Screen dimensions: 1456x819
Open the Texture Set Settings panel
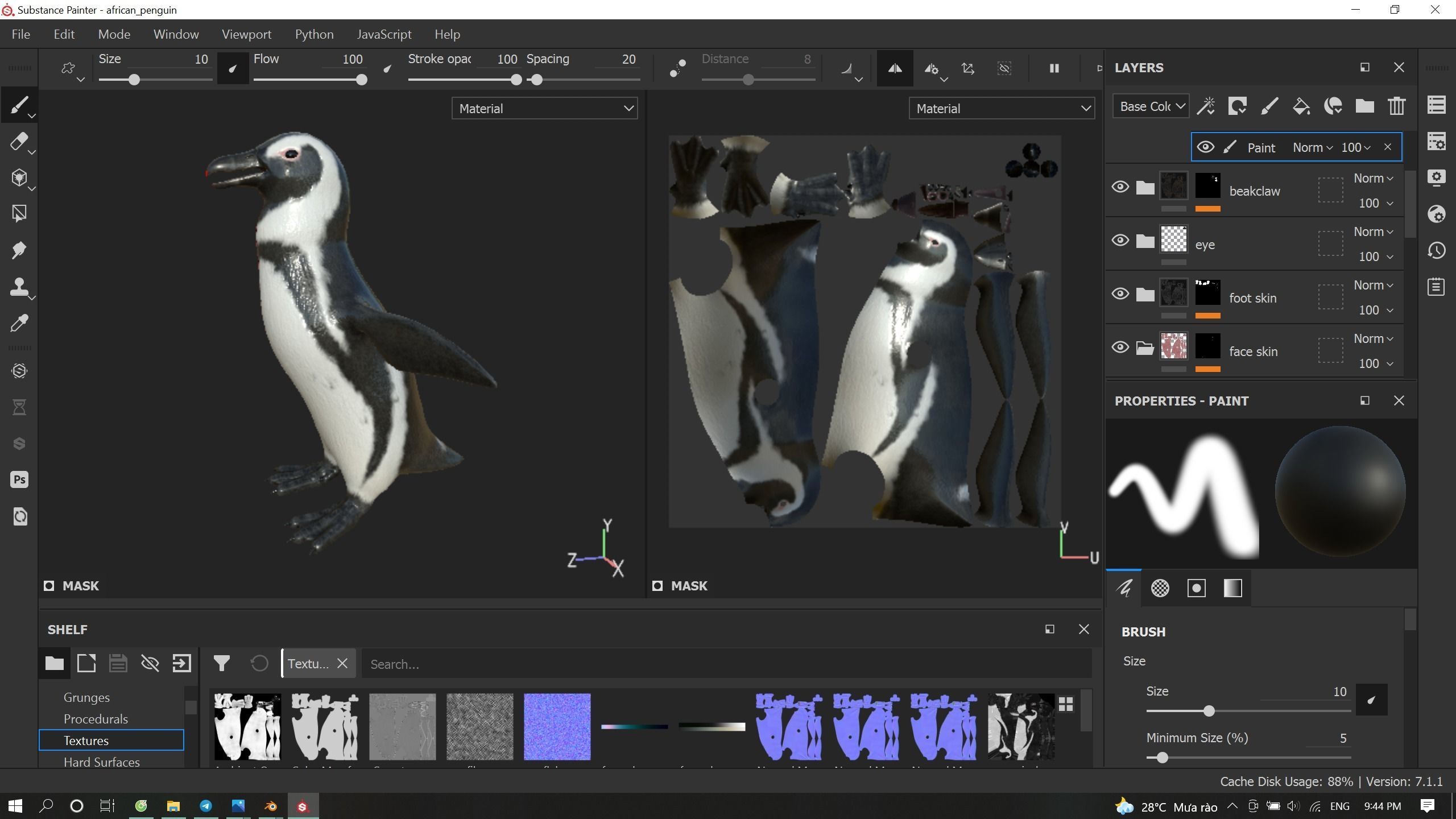click(1437, 141)
